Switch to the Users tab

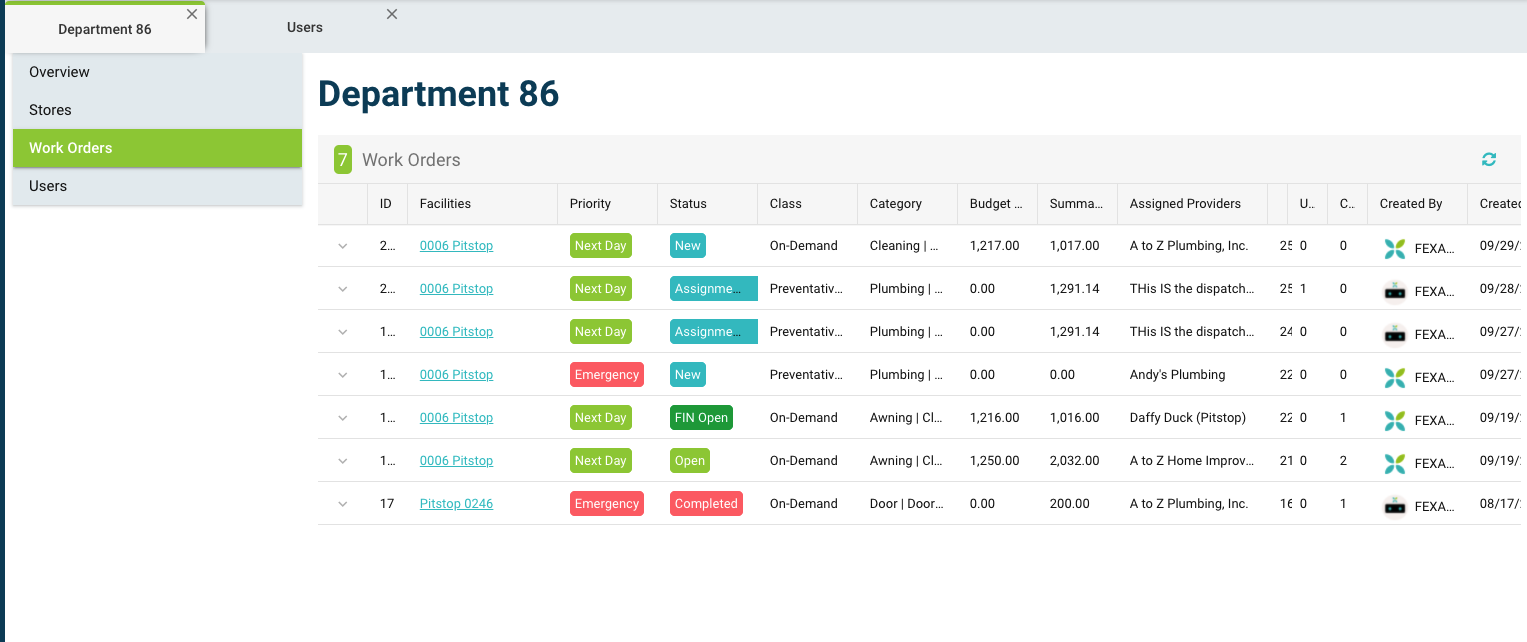[305, 28]
